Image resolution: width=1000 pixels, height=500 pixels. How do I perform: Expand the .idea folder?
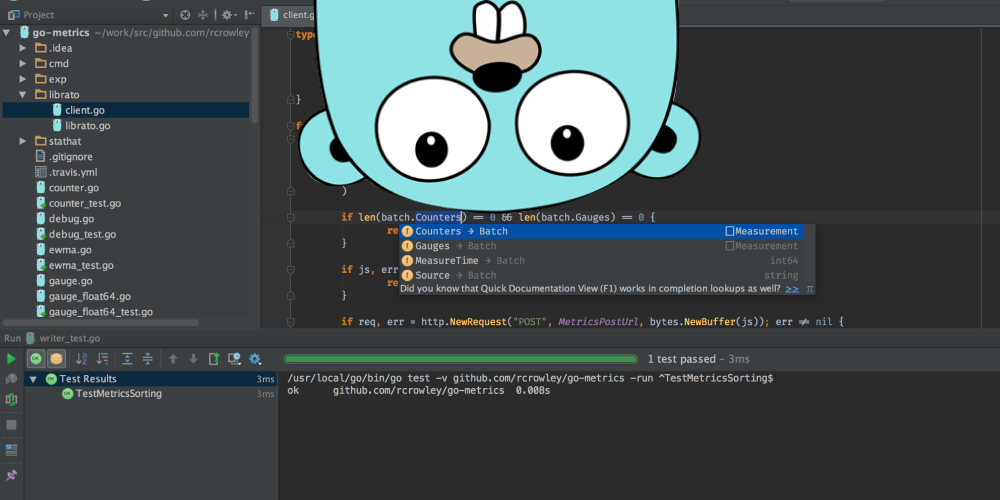click(22, 48)
